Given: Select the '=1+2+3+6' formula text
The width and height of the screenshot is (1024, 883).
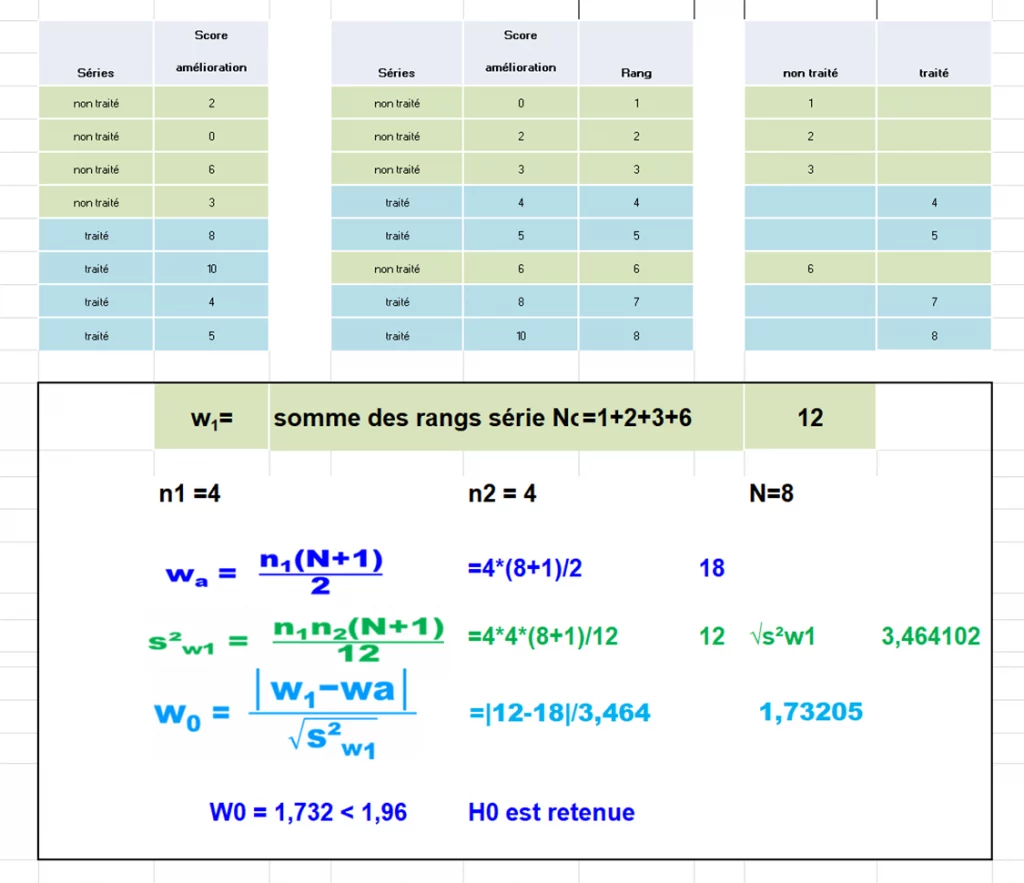Looking at the screenshot, I should (x=636, y=417).
